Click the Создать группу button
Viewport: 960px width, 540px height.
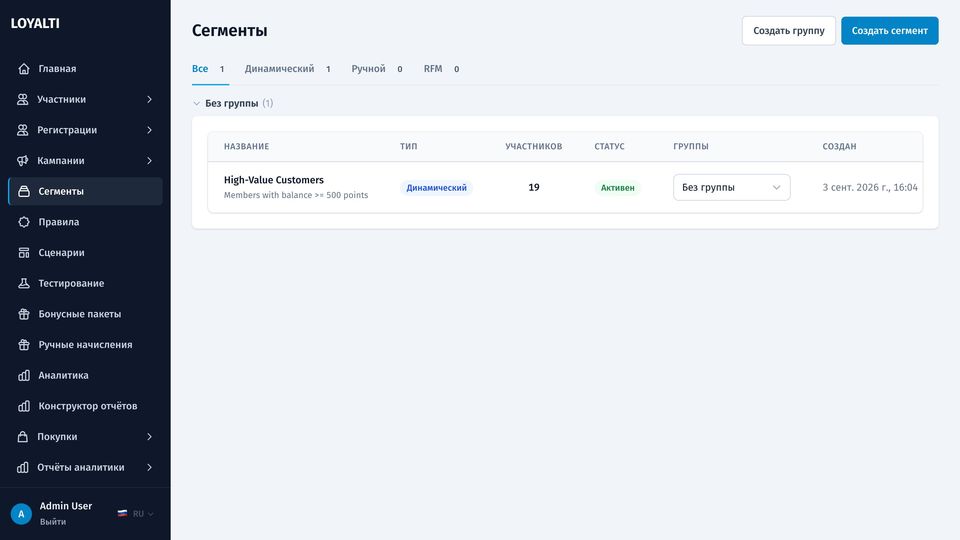pos(789,31)
